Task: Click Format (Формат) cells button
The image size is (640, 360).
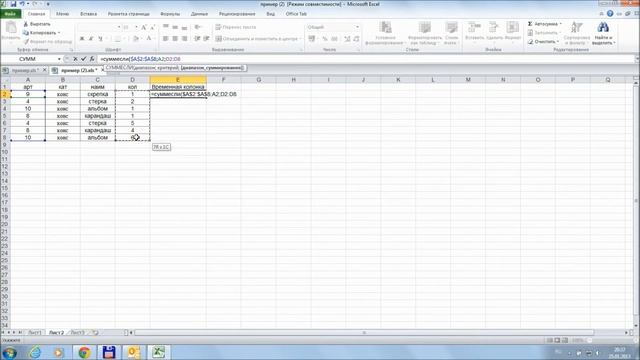Action: [512, 32]
